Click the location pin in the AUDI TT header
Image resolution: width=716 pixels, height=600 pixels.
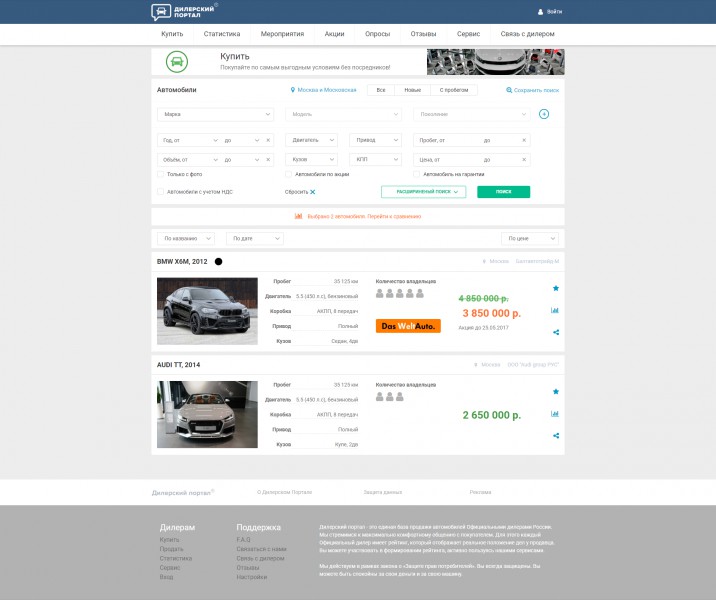(x=475, y=365)
